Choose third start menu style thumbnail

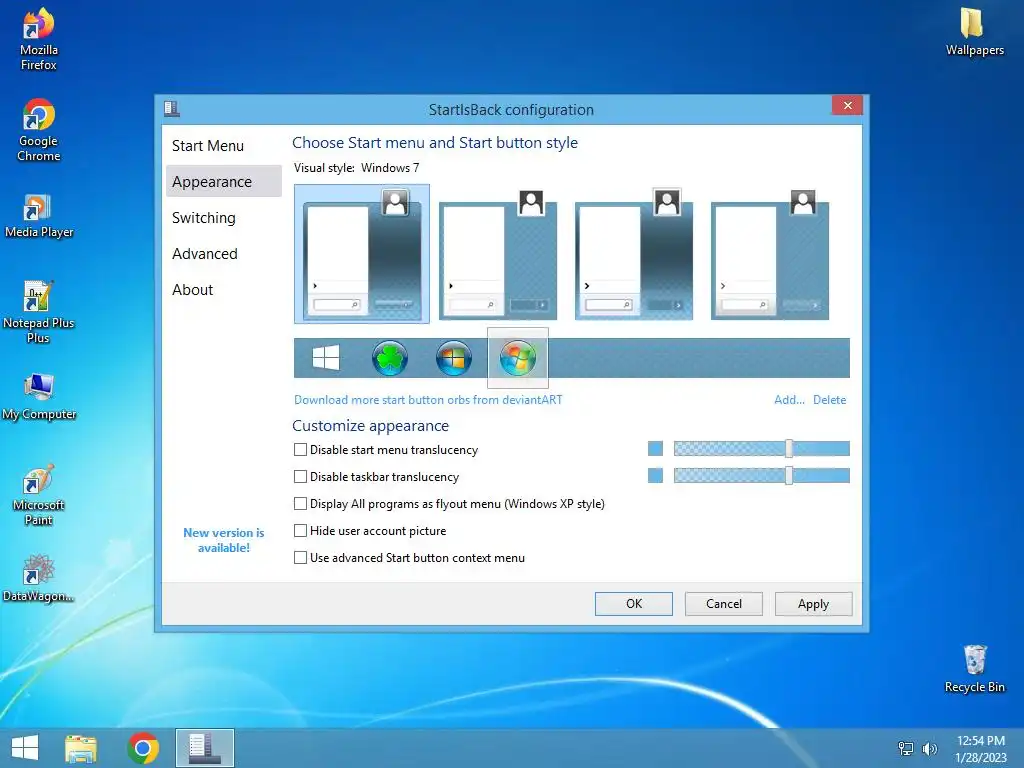[633, 253]
